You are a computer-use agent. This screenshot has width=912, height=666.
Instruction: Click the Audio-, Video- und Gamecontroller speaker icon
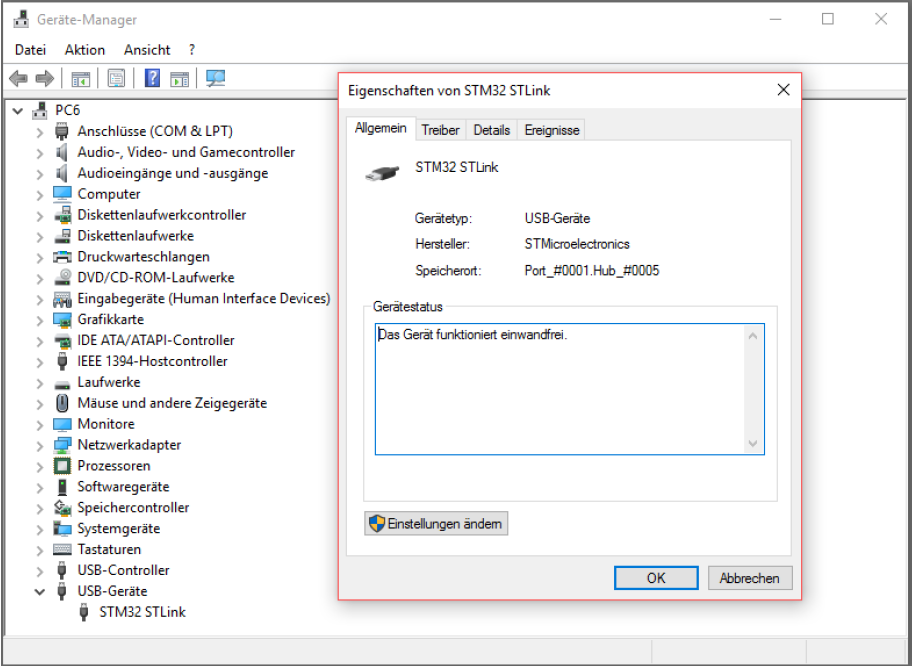click(x=62, y=152)
